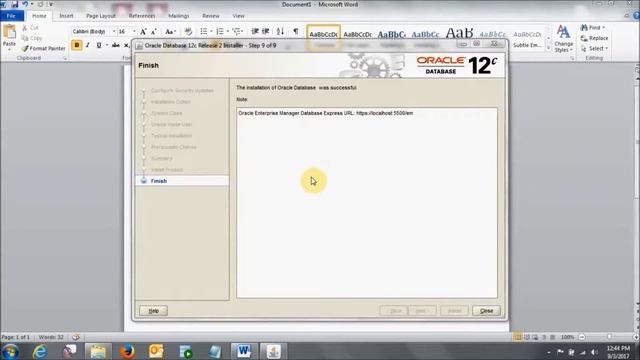
Task: Click the proofing check icon in status bar
Action: (x=76, y=337)
